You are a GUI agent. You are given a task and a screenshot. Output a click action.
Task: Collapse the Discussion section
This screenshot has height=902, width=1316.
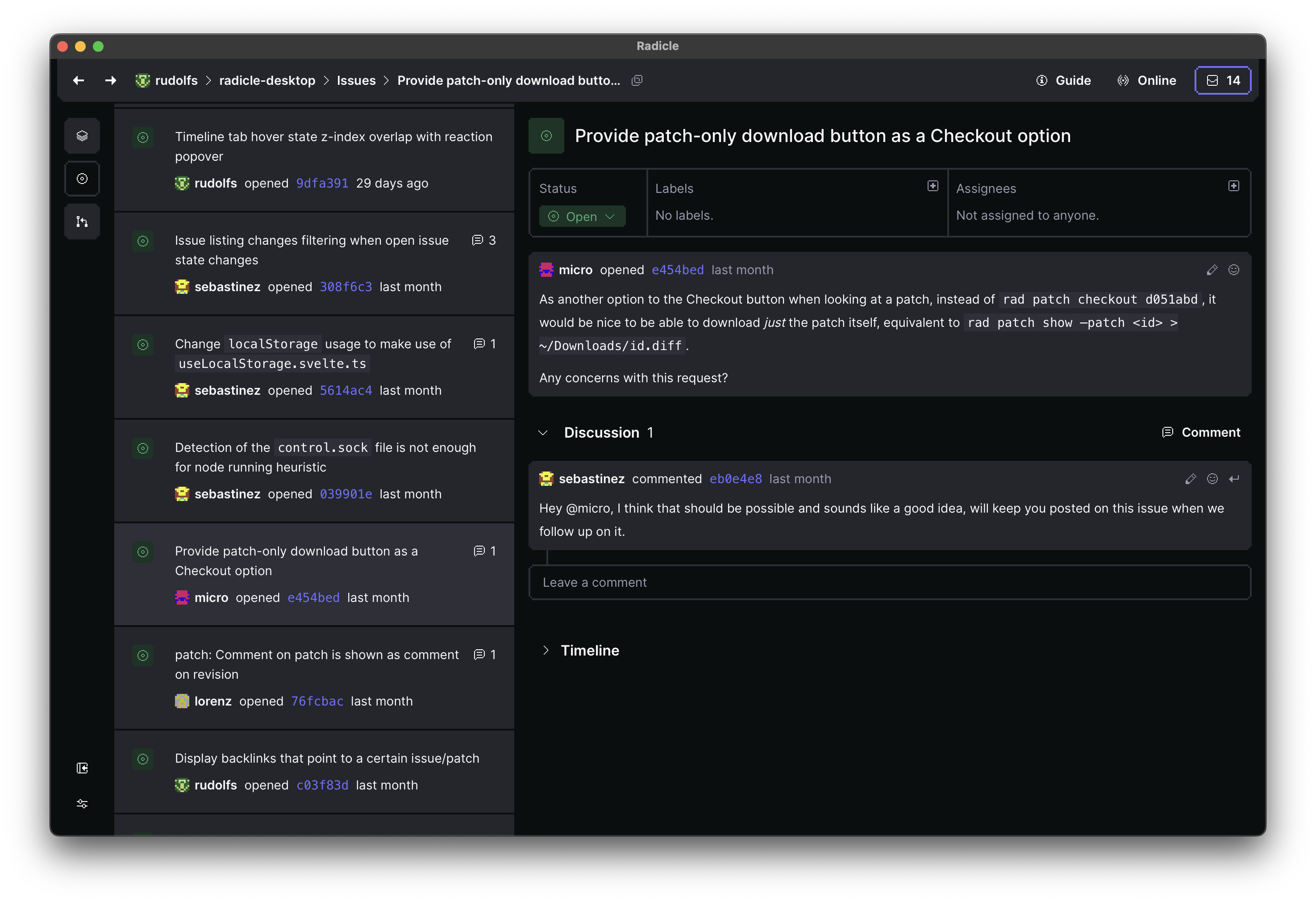[x=543, y=433]
